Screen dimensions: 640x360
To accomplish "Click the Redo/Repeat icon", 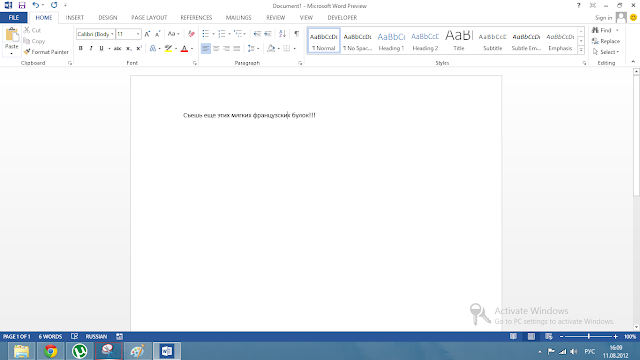I will point(54,5).
